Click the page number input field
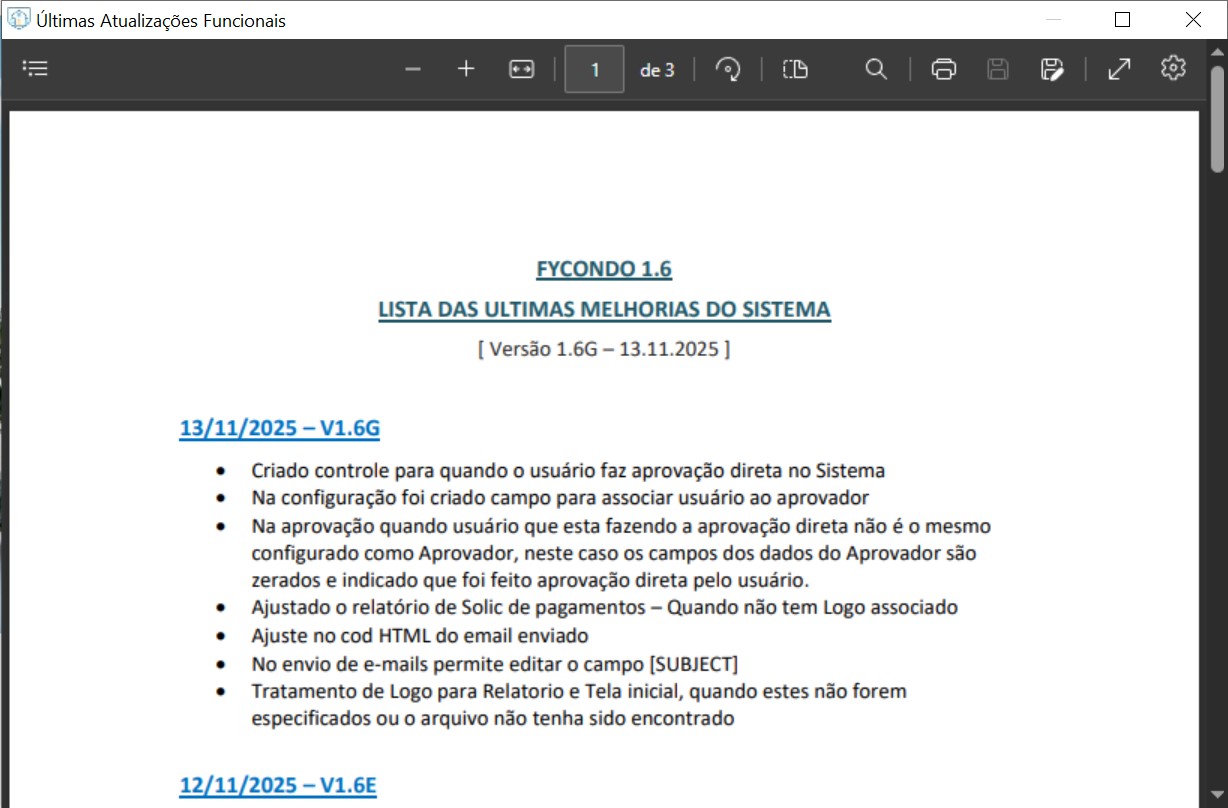This screenshot has width=1228, height=808. (594, 69)
